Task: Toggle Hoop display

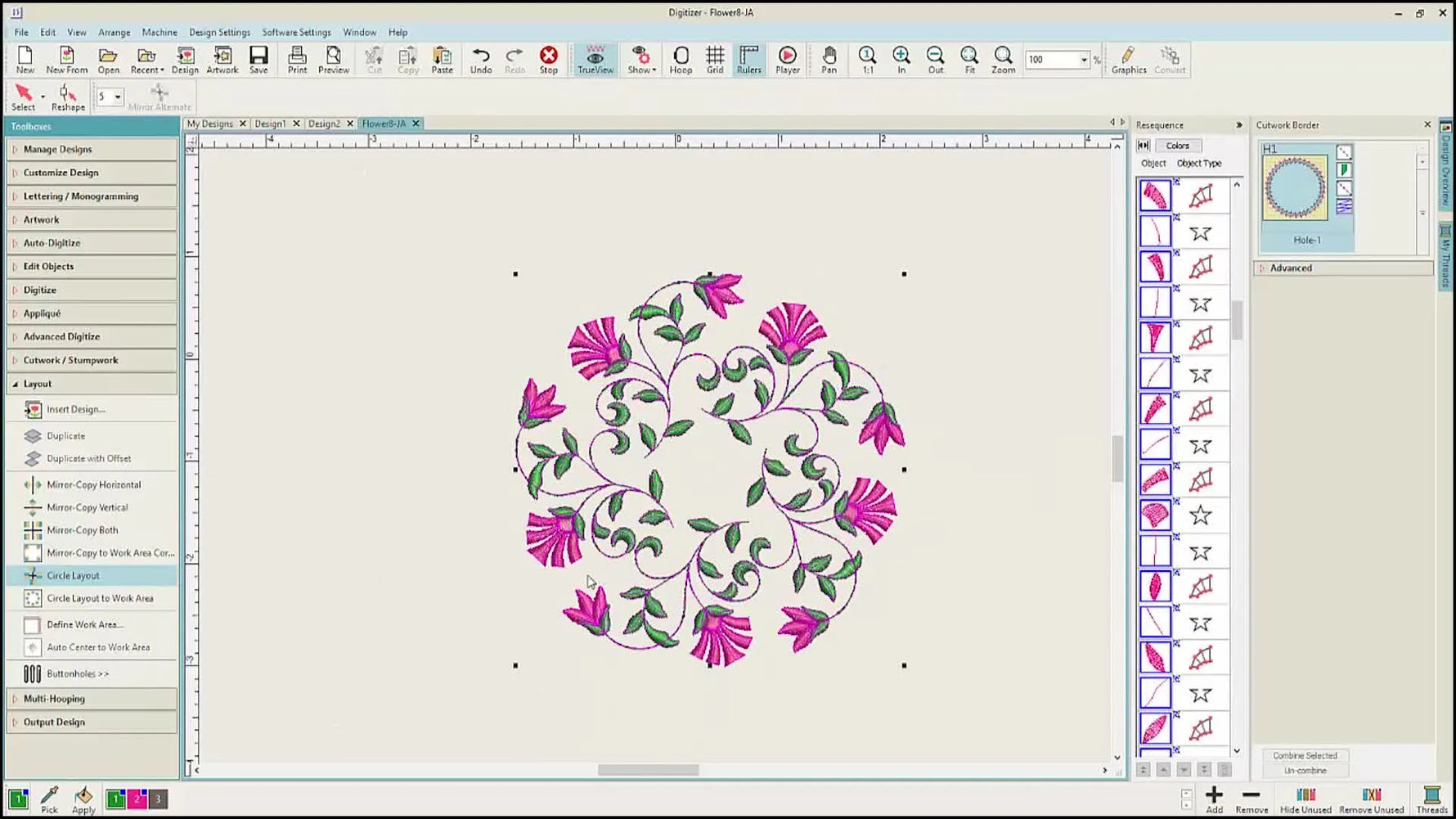Action: 681,60
